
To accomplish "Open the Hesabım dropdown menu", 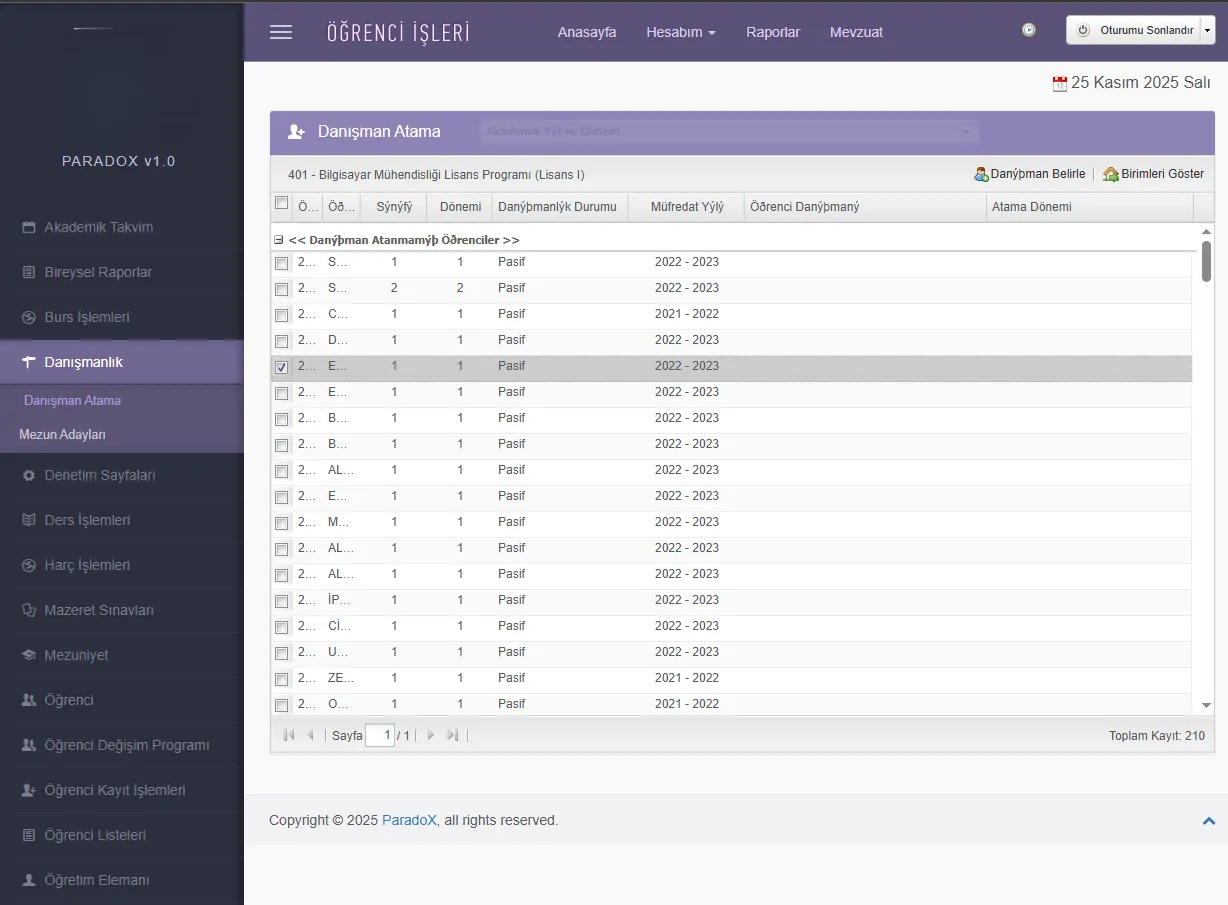I will point(680,32).
